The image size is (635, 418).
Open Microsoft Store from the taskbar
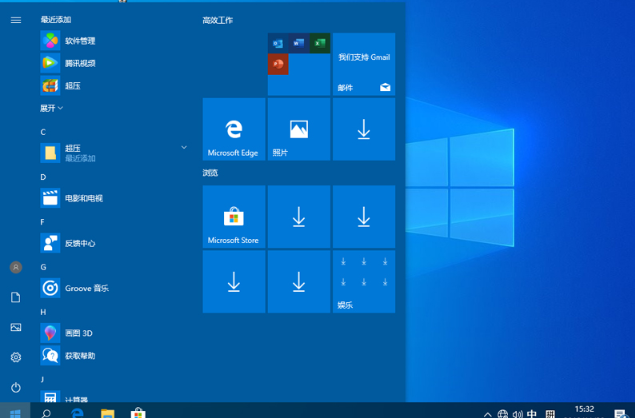point(138,412)
